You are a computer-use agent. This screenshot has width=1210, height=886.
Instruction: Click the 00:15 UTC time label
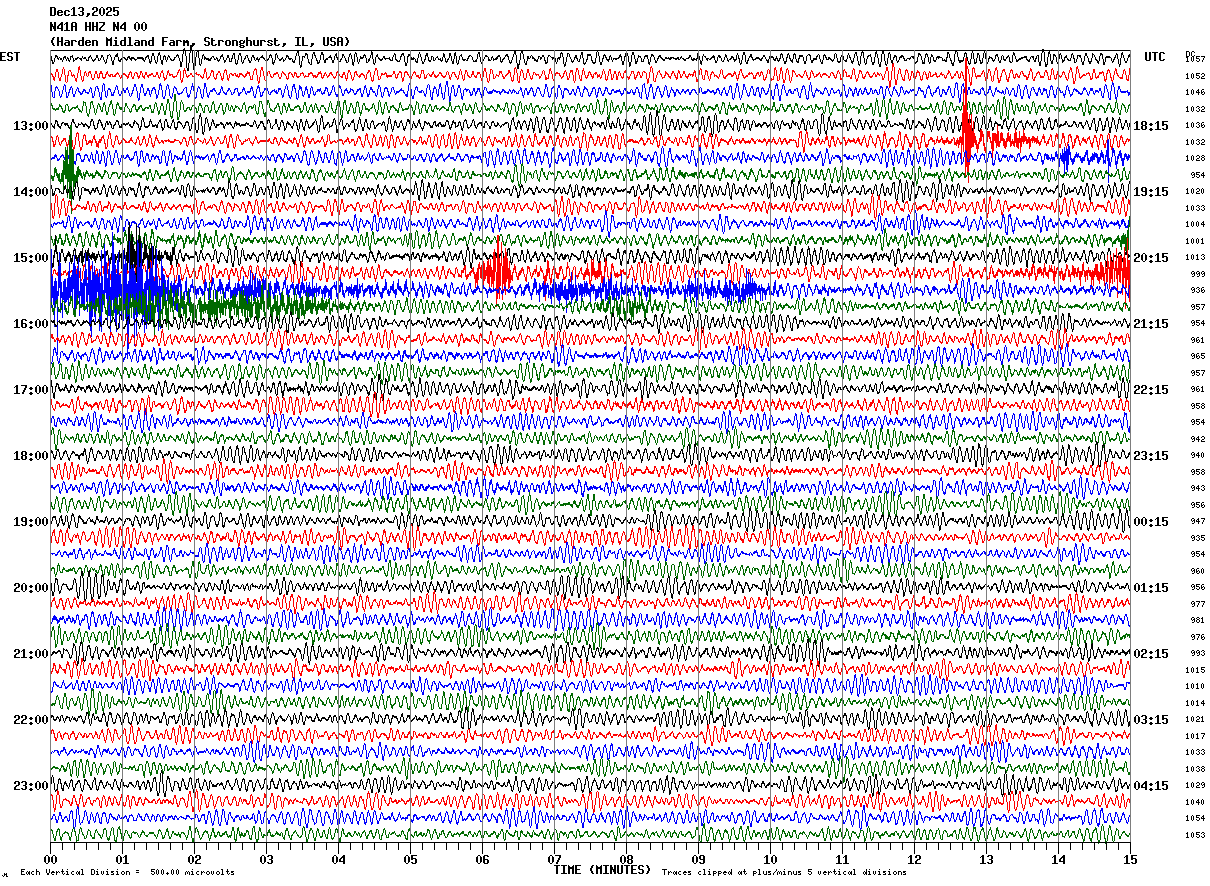pyautogui.click(x=1150, y=522)
